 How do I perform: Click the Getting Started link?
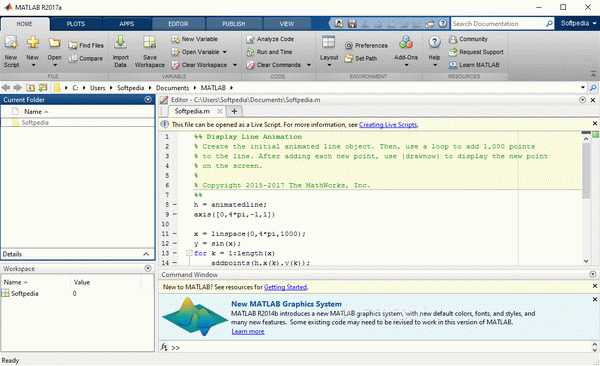pyautogui.click(x=285, y=287)
